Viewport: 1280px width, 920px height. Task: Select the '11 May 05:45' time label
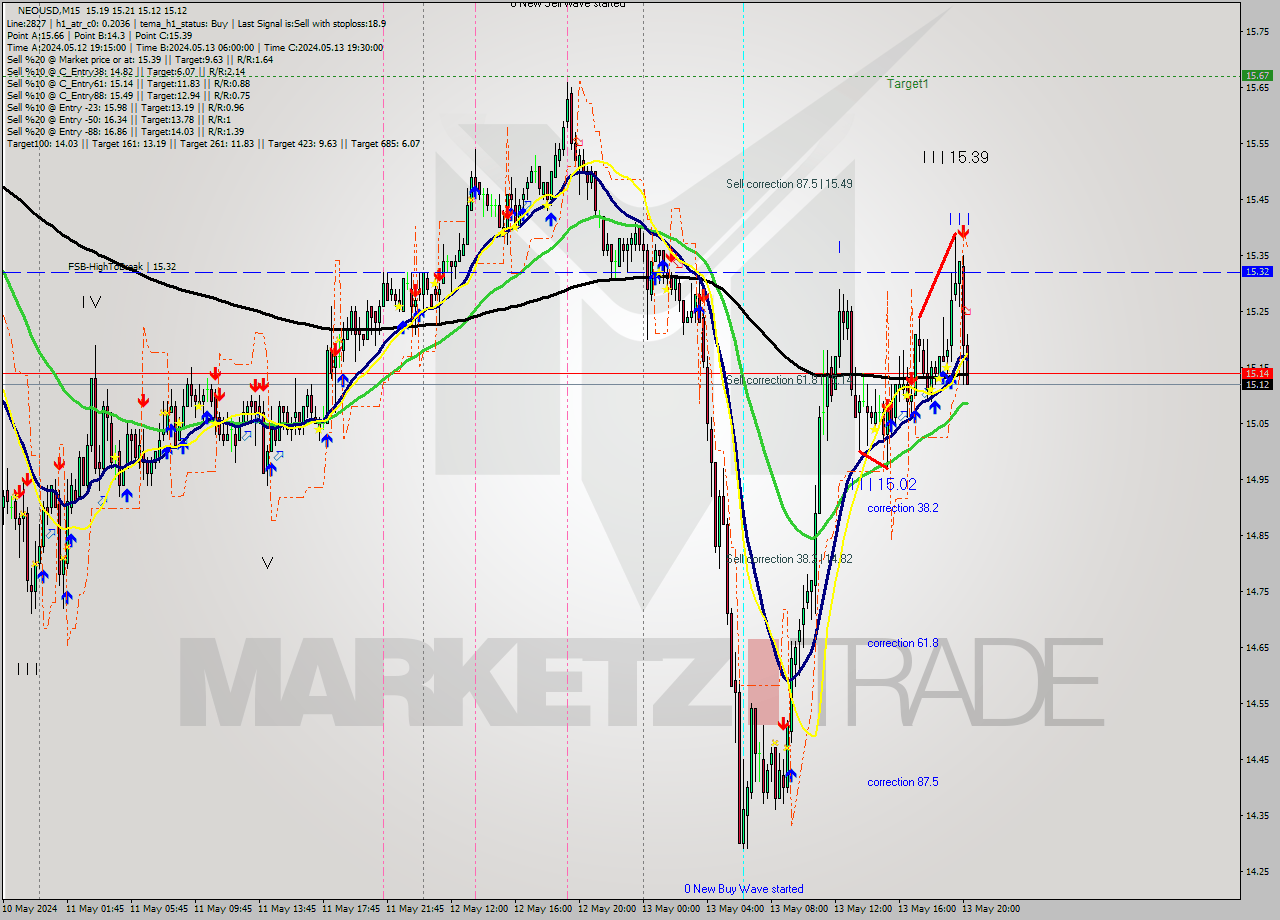[x=159, y=909]
